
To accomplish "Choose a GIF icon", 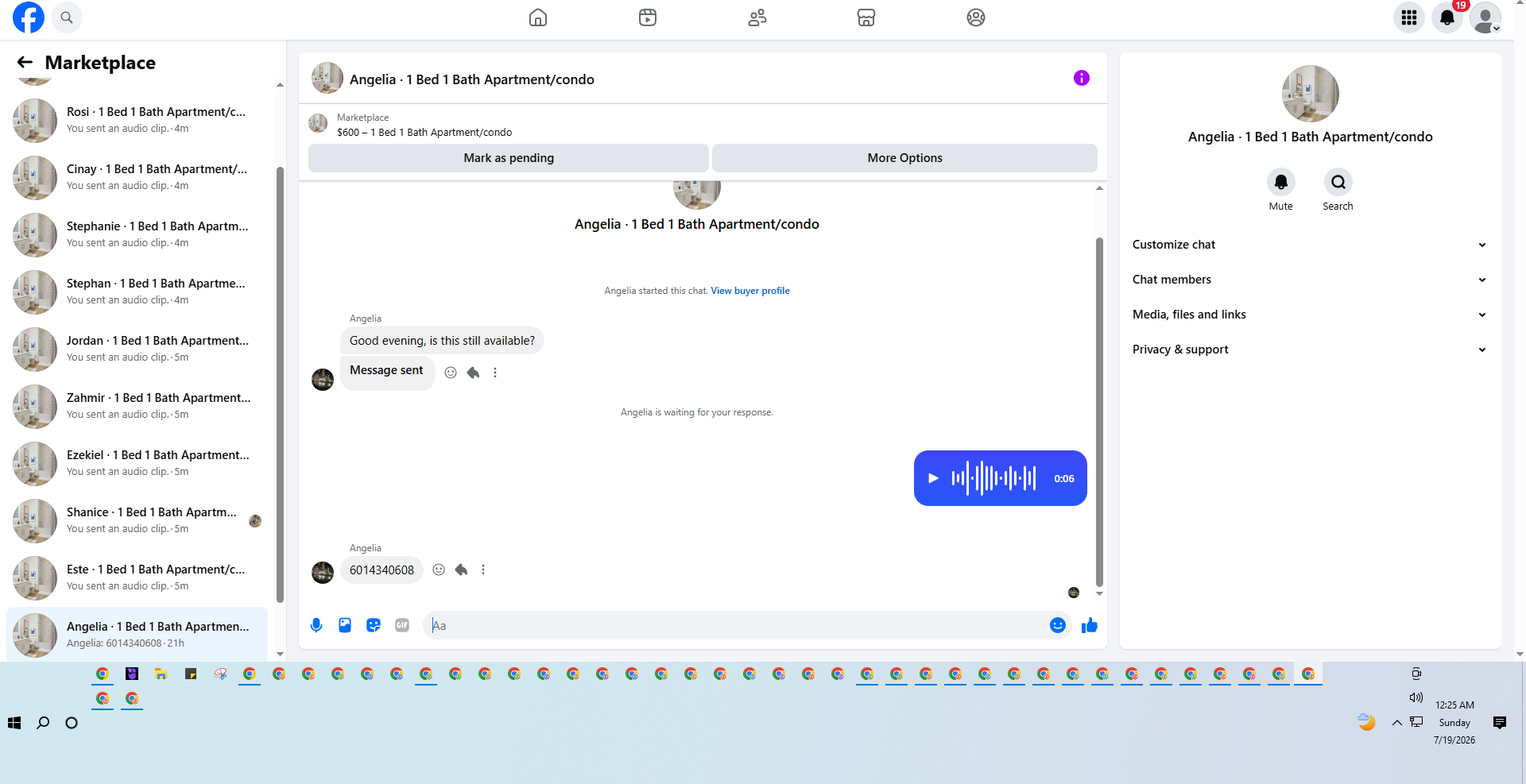I will 402,625.
